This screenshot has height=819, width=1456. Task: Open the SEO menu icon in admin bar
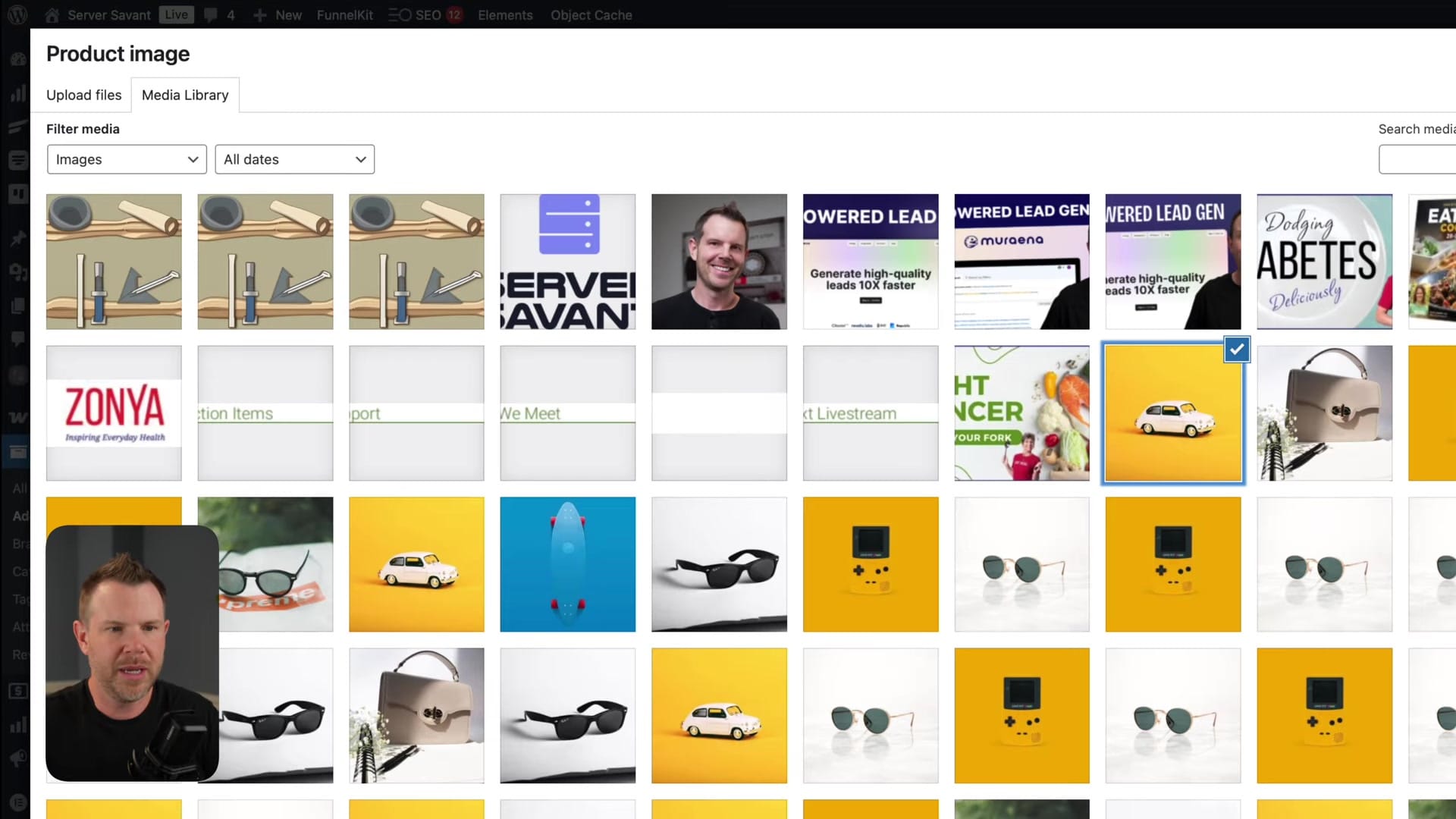point(400,14)
